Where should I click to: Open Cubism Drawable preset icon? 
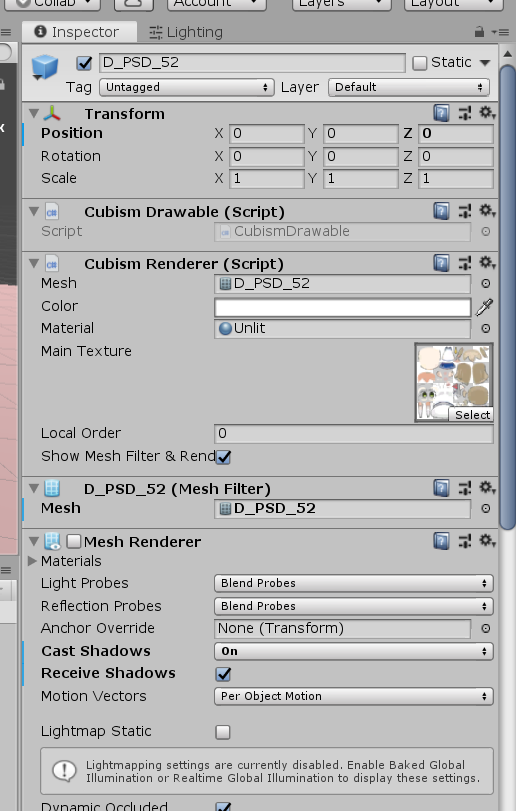coord(465,211)
